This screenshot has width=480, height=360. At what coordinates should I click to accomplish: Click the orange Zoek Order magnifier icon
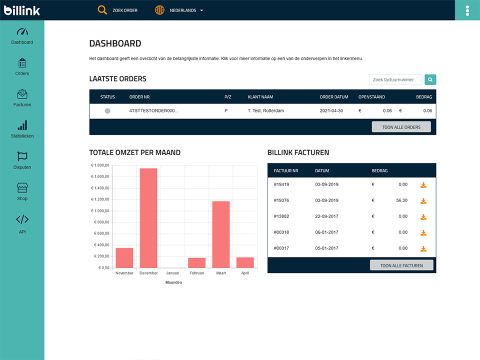102,10
